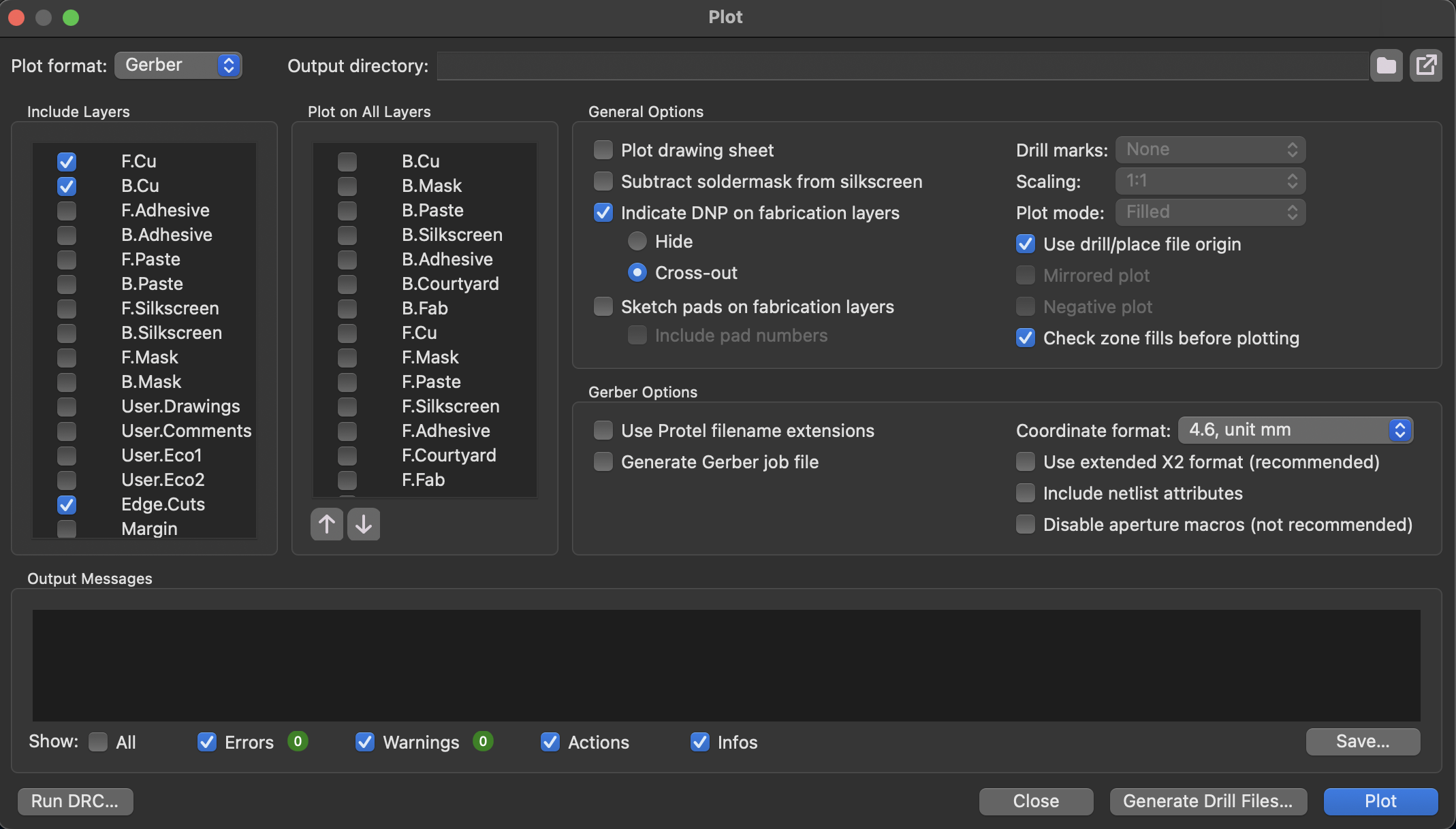Click the browse output directory folder icon
This screenshot has height=829, width=1456.
point(1386,66)
